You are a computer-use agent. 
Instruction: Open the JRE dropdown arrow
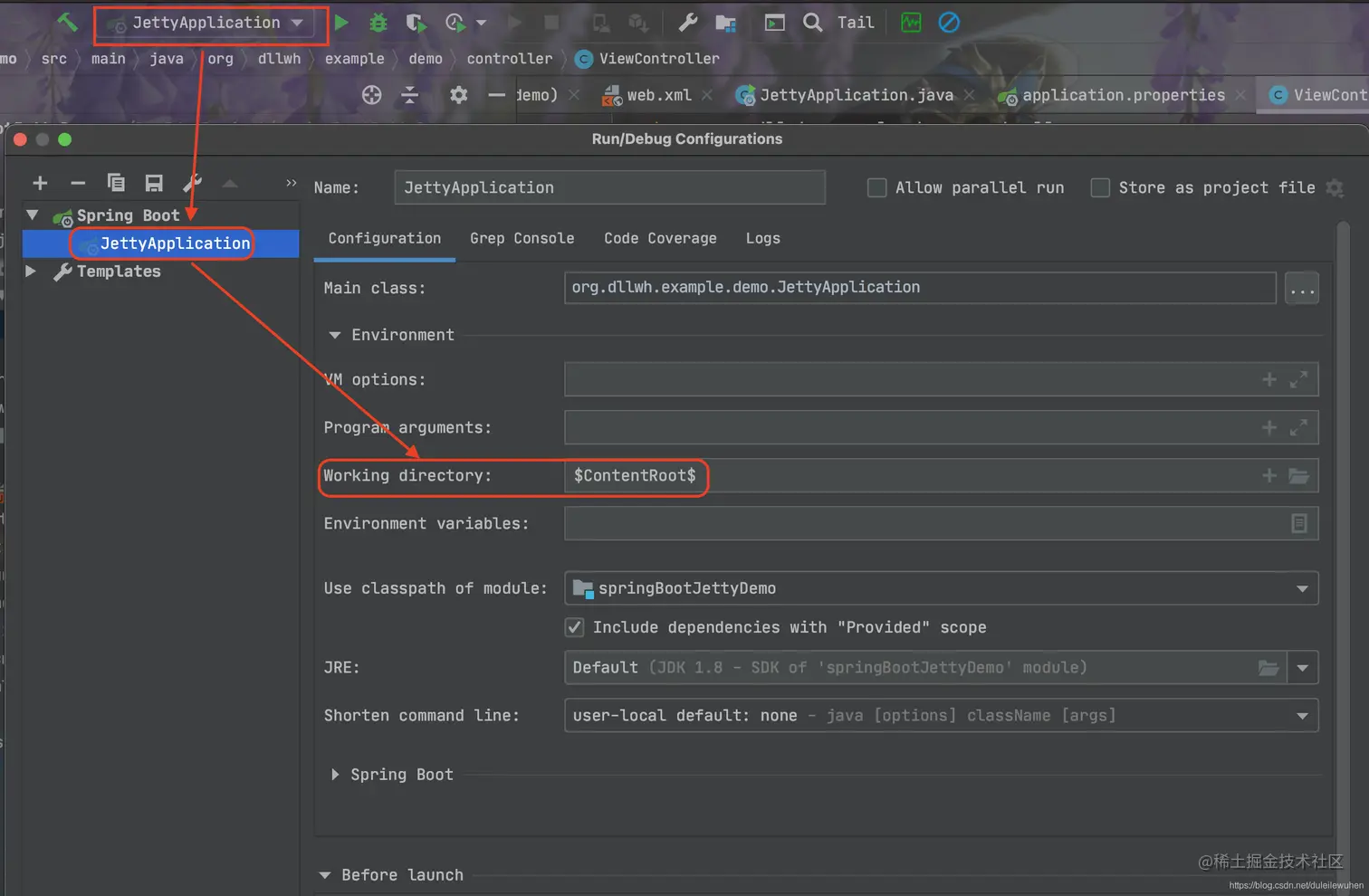click(x=1302, y=668)
